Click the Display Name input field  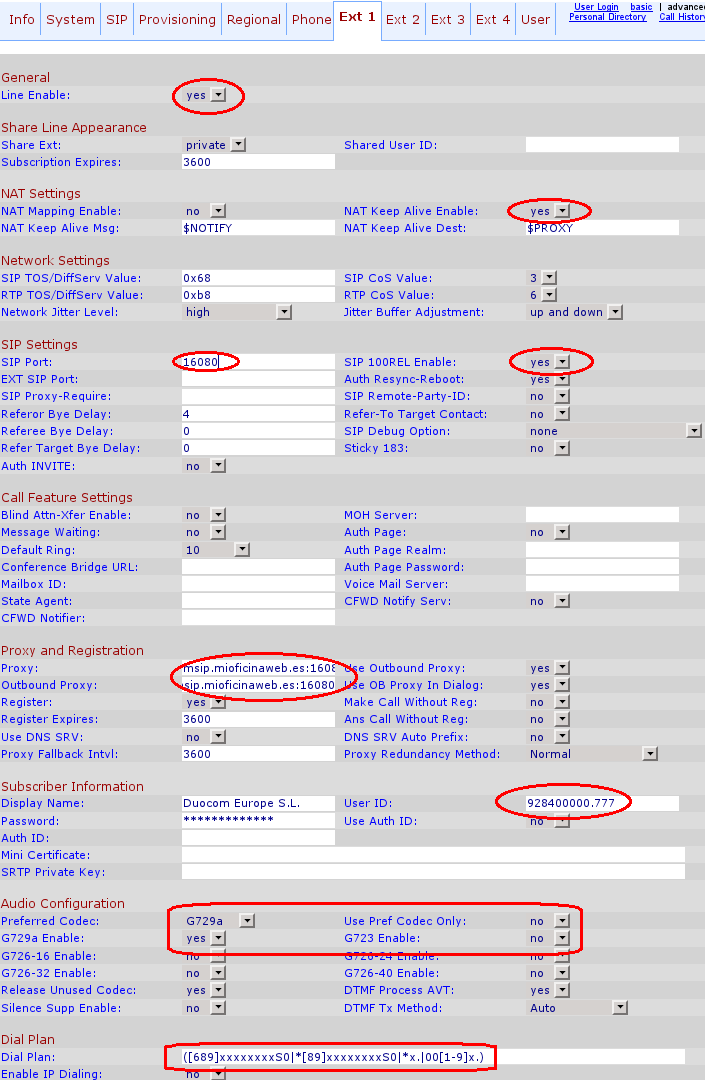tap(257, 804)
